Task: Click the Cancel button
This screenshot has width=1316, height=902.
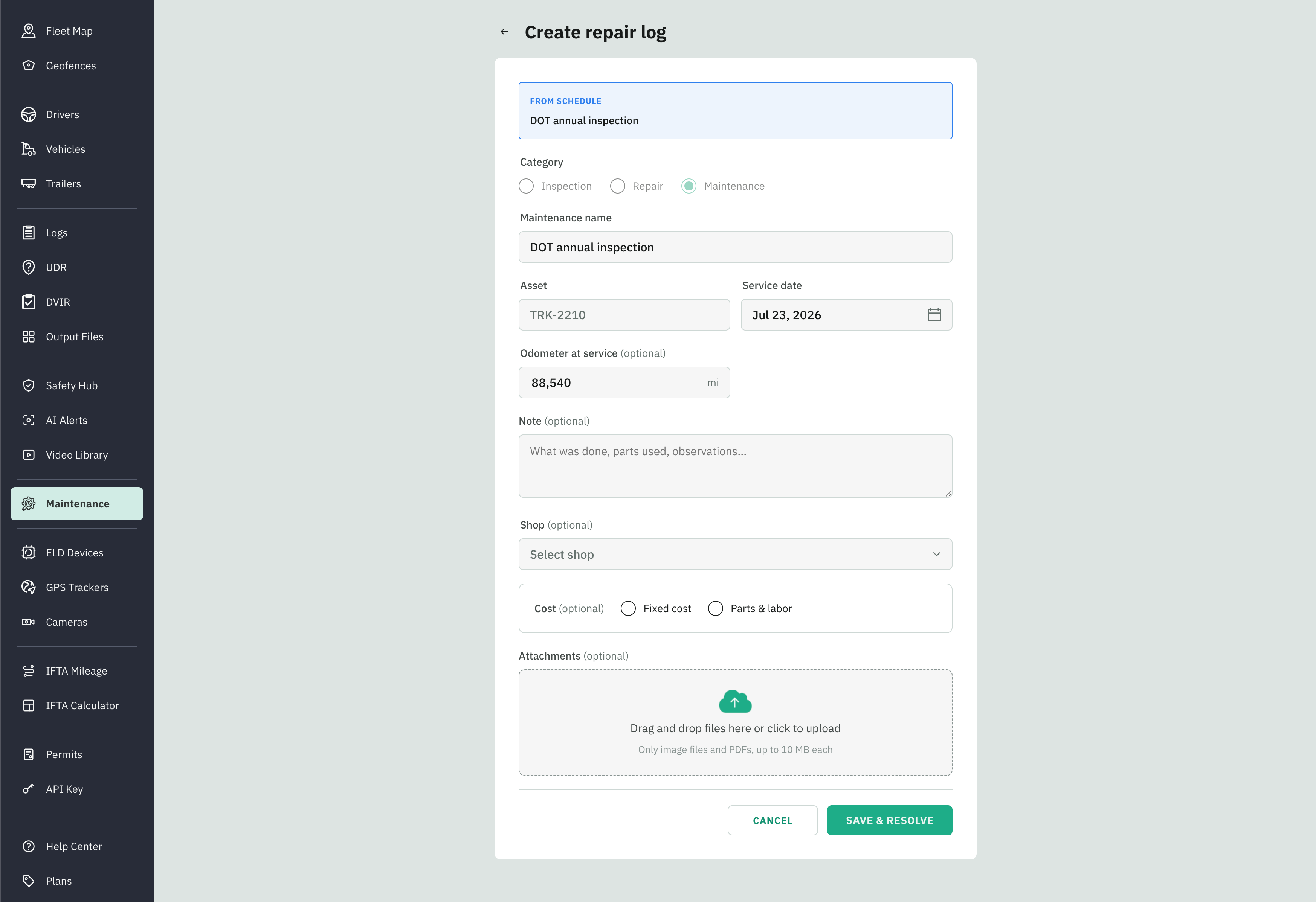Action: [773, 820]
